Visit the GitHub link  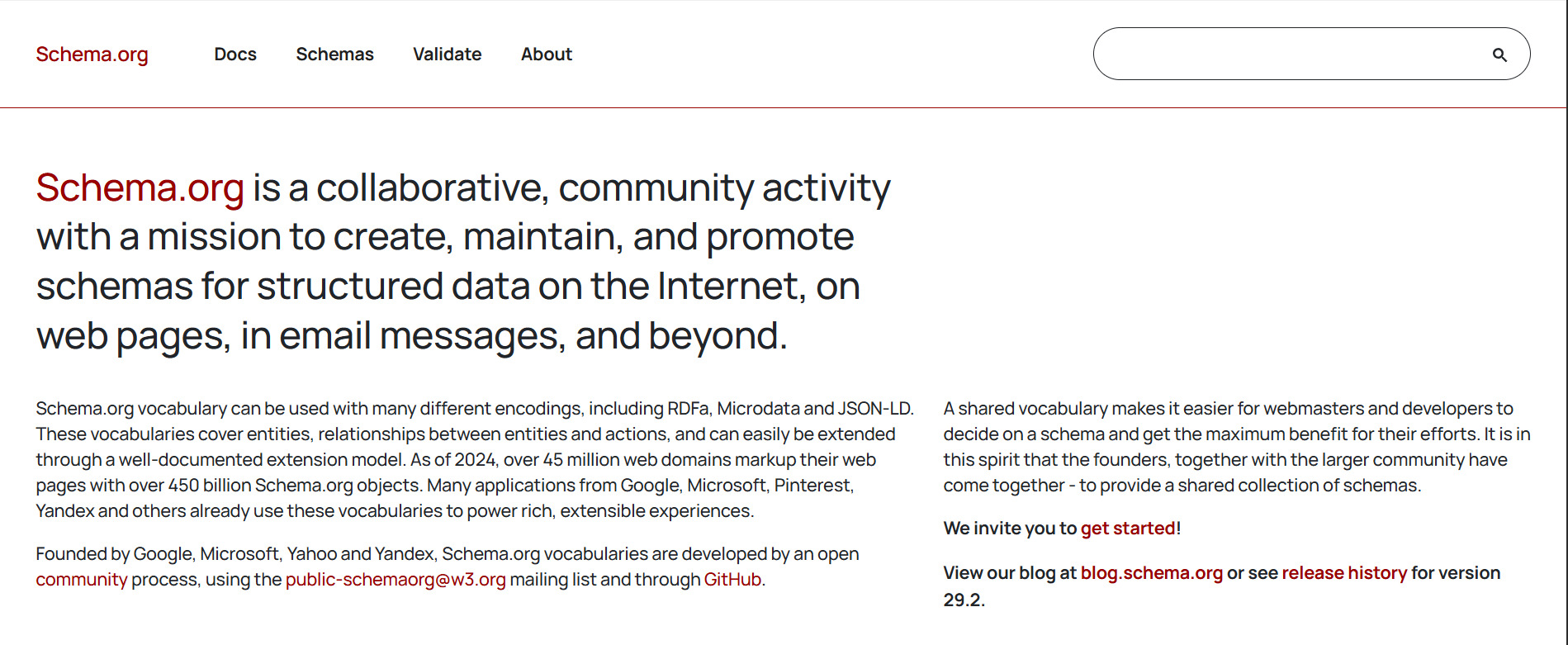click(x=732, y=580)
